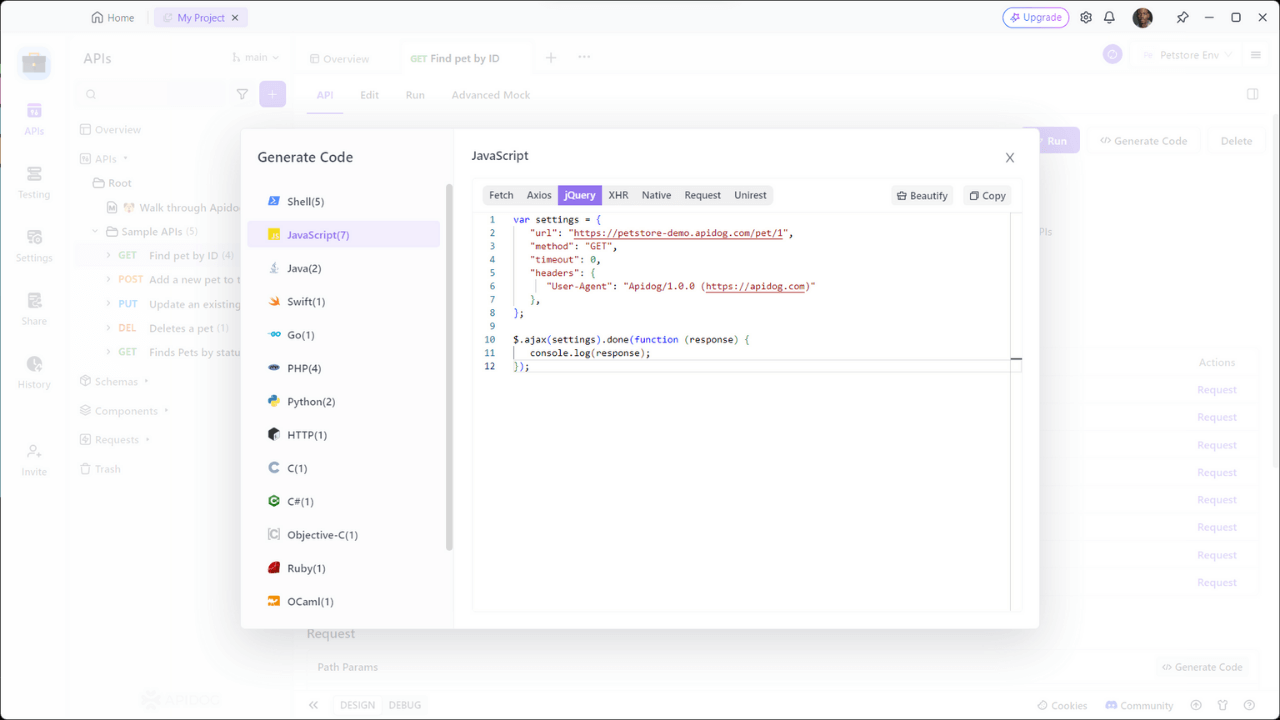
Task: Select Python(2) language entry
Action: click(343, 401)
